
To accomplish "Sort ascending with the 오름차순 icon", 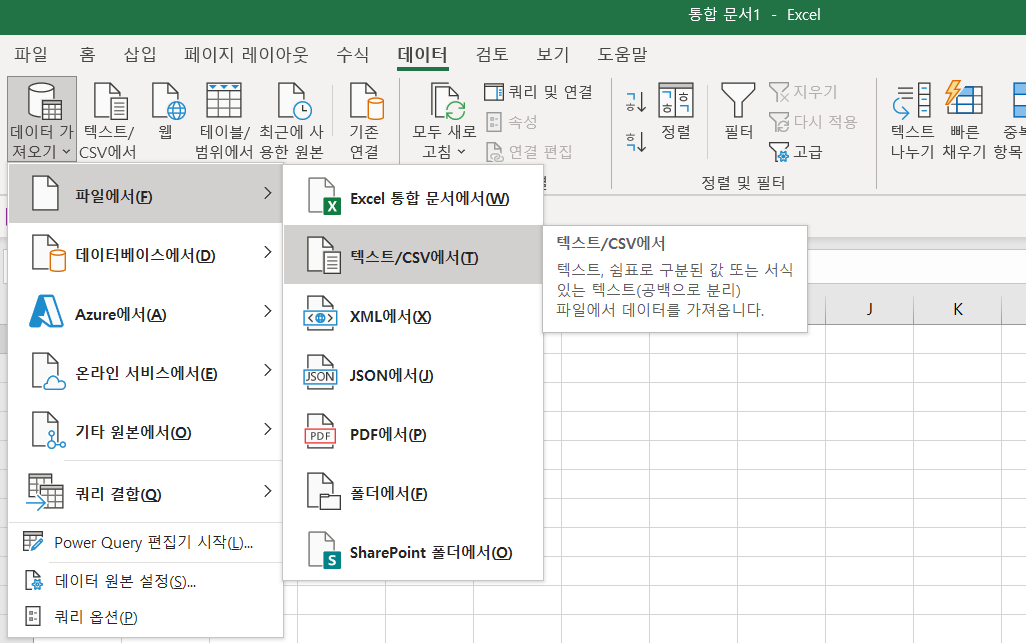I will (x=635, y=101).
